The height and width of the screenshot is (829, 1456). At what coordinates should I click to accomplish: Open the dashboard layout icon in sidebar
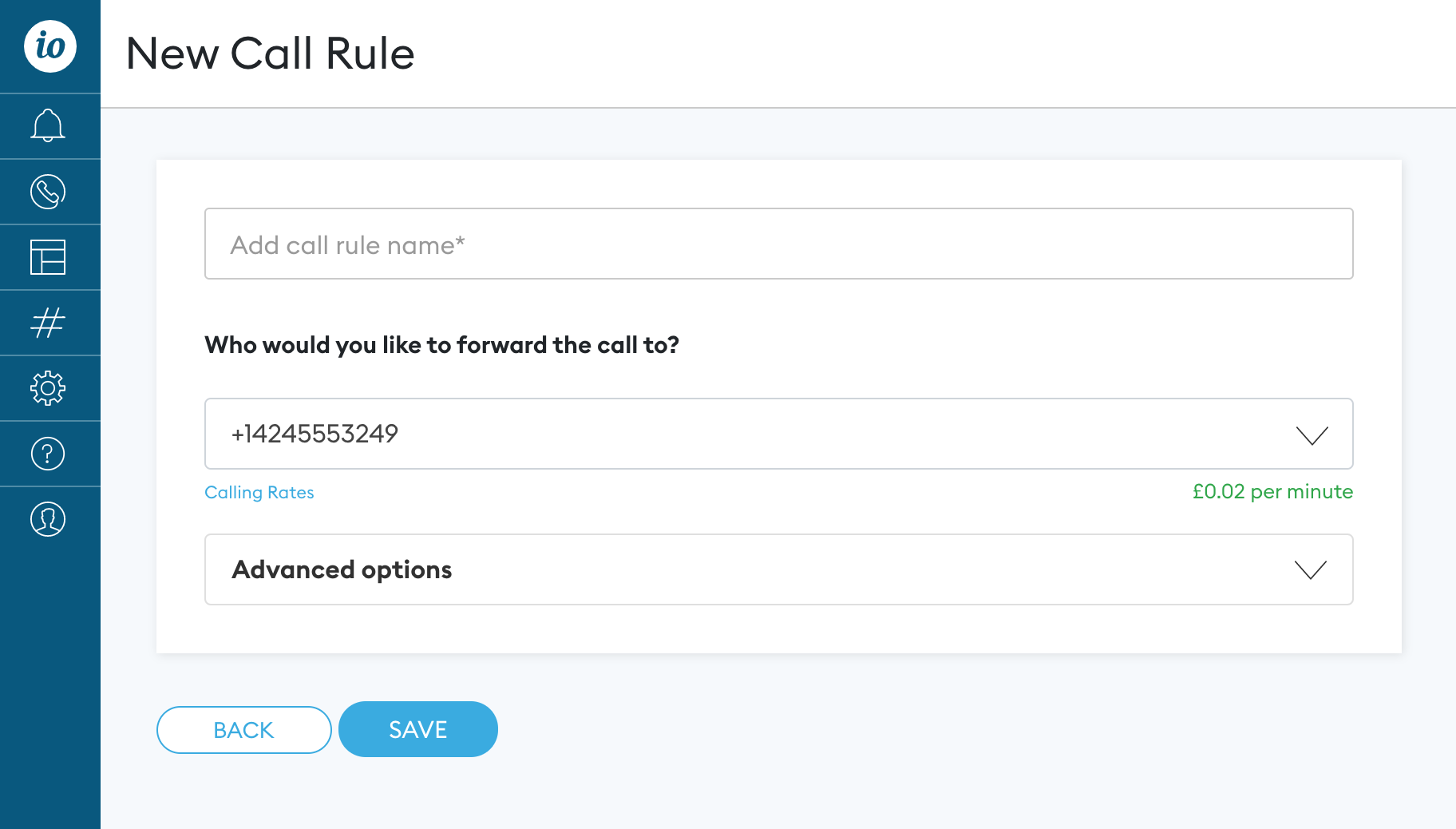[x=48, y=257]
